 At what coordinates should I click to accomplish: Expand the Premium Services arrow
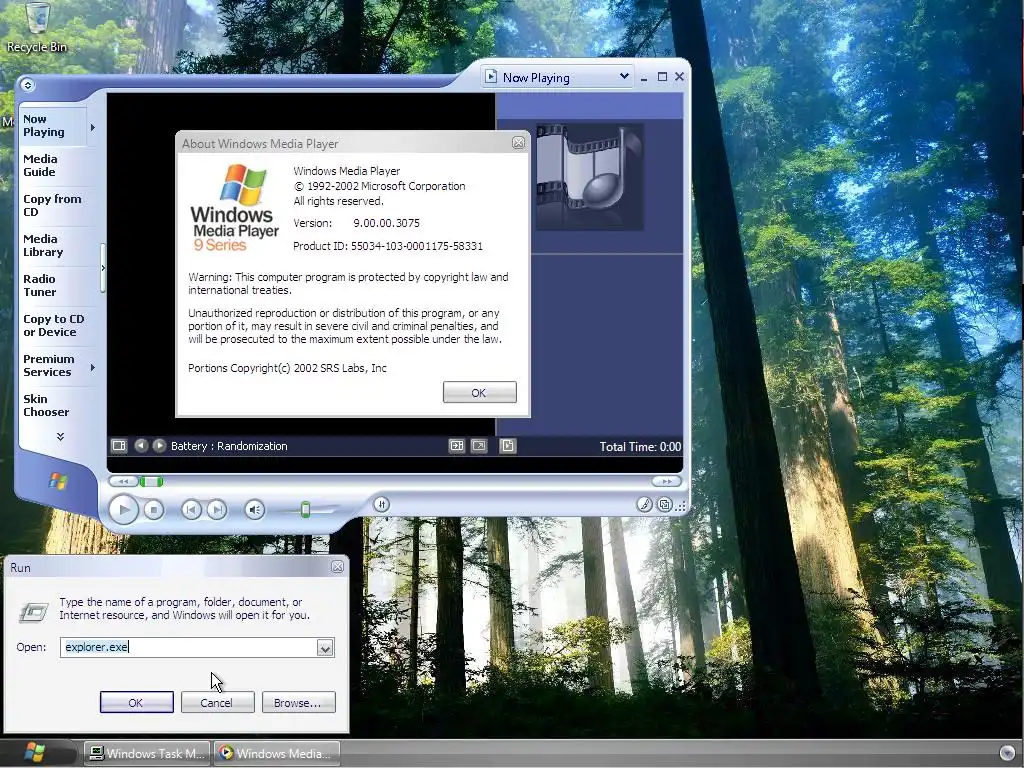point(93,368)
